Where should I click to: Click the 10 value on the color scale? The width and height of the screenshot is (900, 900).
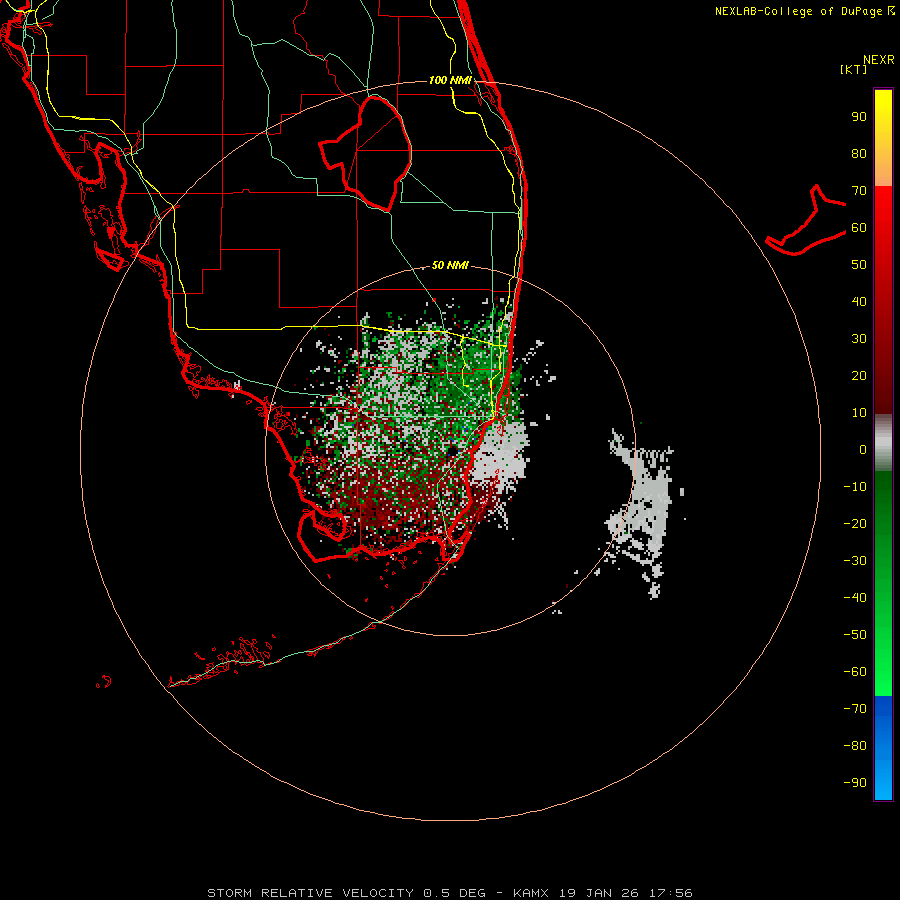coord(859,413)
